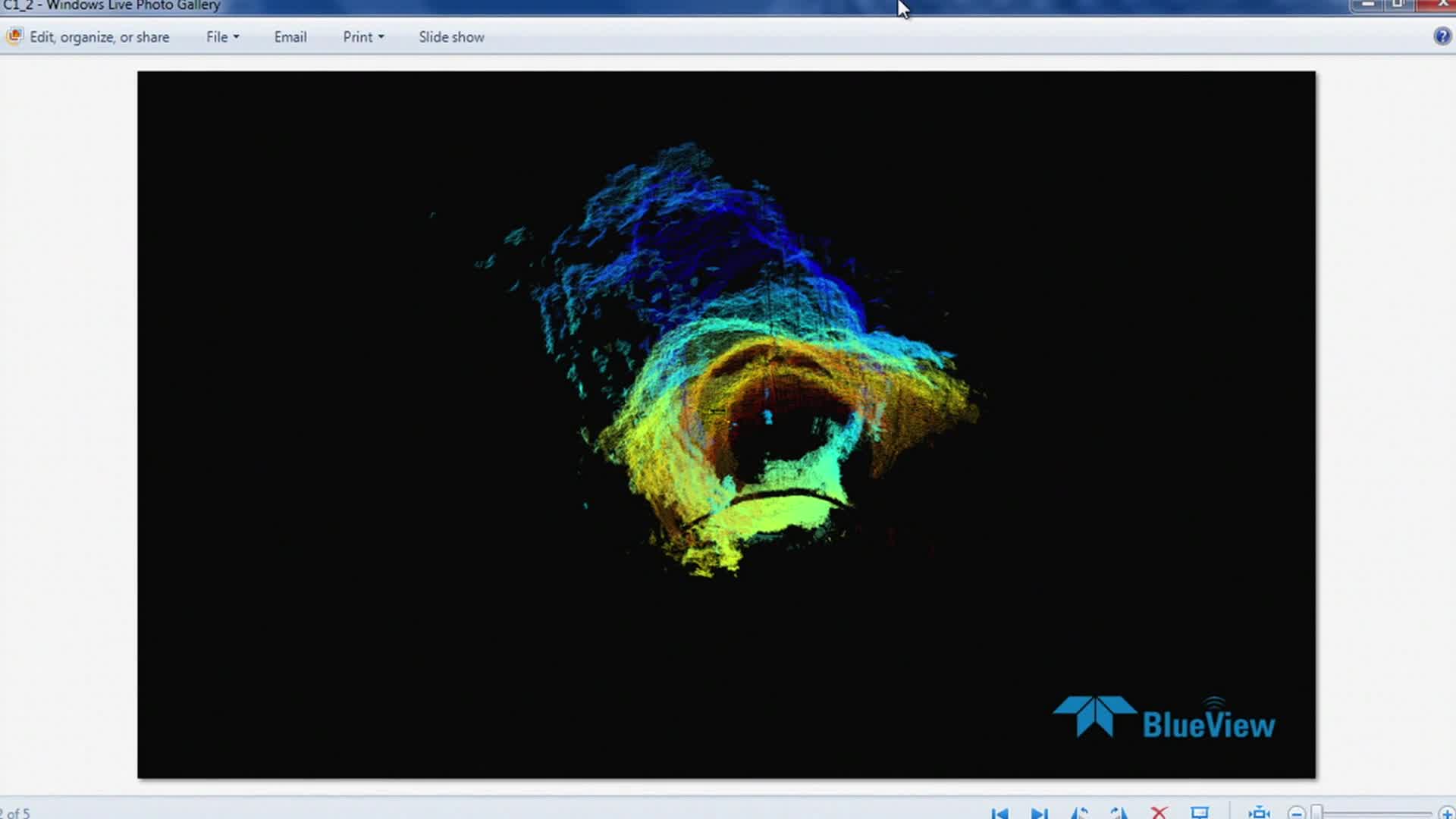1456x819 pixels.
Task: Advance to the next photo
Action: click(x=1040, y=813)
